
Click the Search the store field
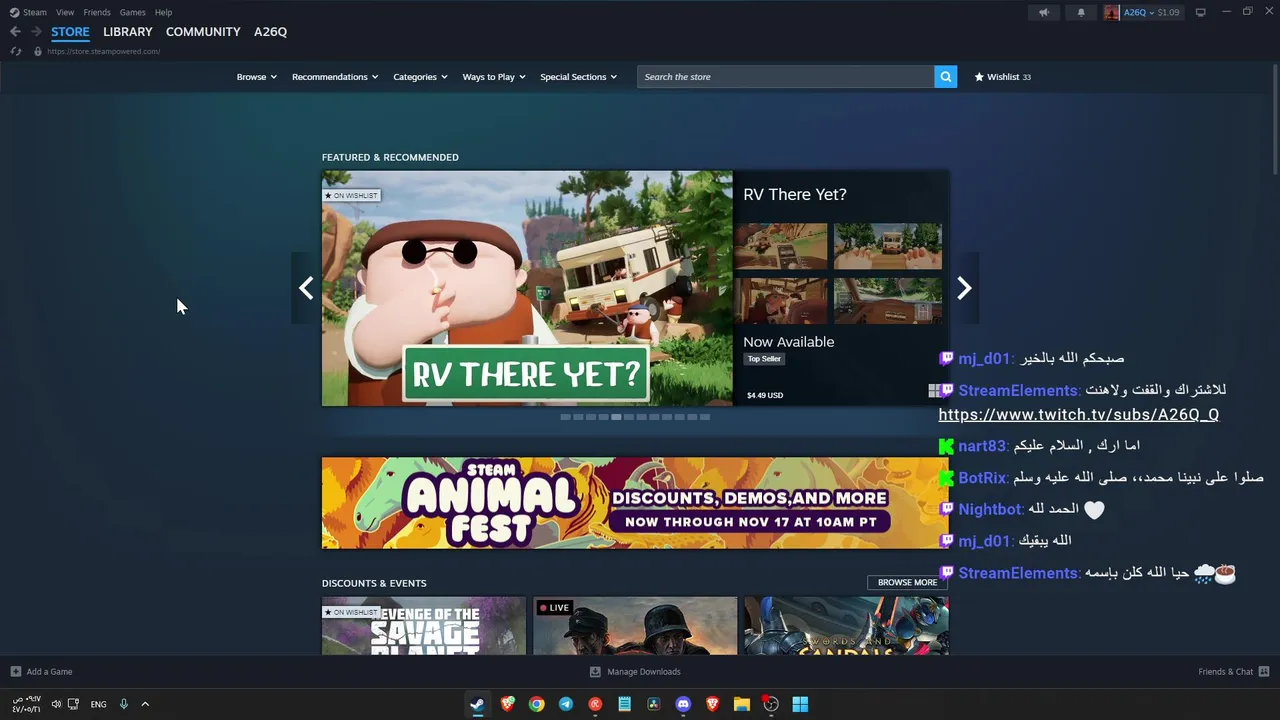786,77
